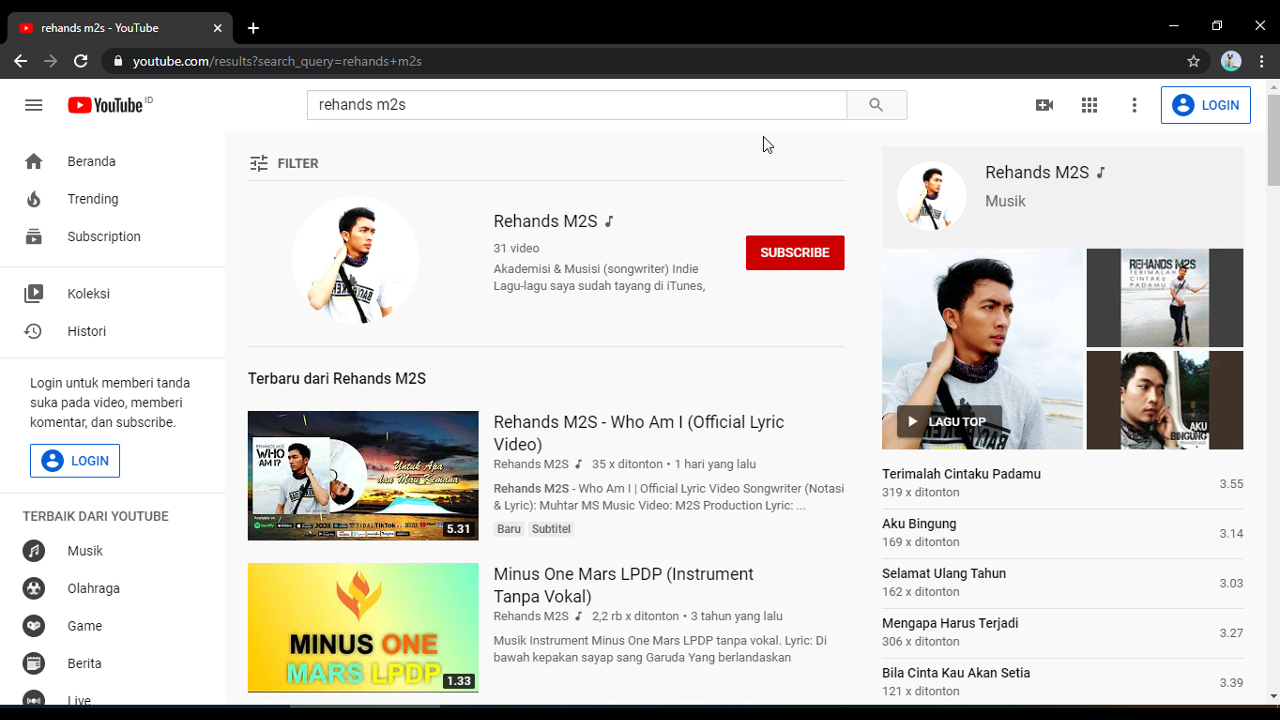Click the LOGIN button in the sidebar
The width and height of the screenshot is (1280, 720).
(75, 461)
